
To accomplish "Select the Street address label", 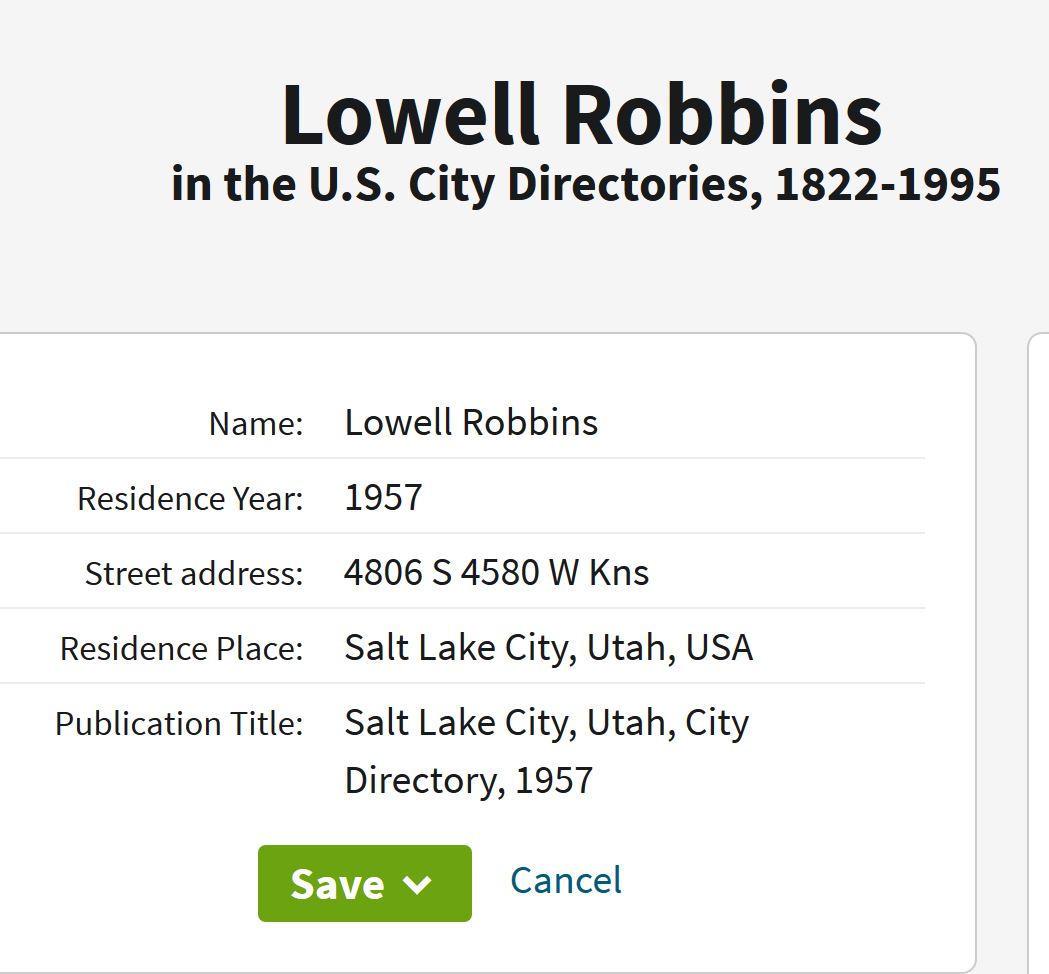I will coord(193,573).
